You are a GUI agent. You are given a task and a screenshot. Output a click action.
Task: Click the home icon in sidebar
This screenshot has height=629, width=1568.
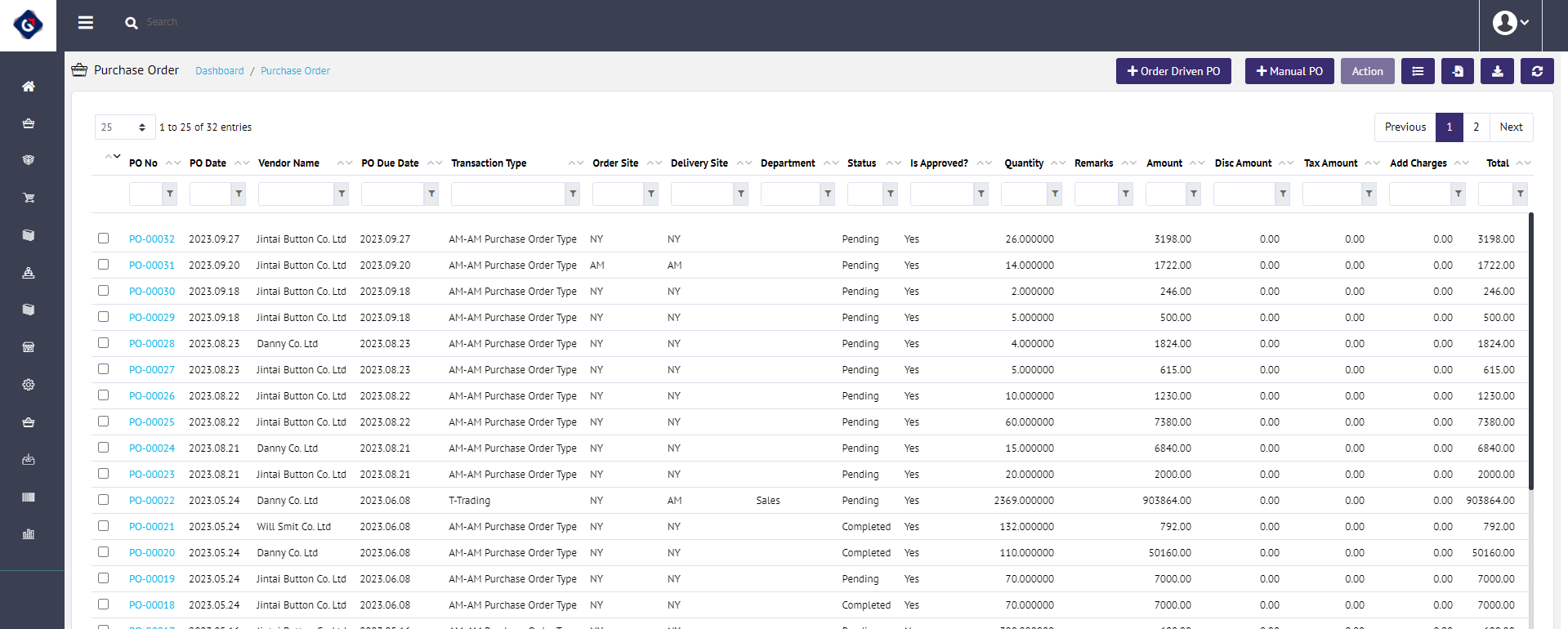click(x=29, y=87)
